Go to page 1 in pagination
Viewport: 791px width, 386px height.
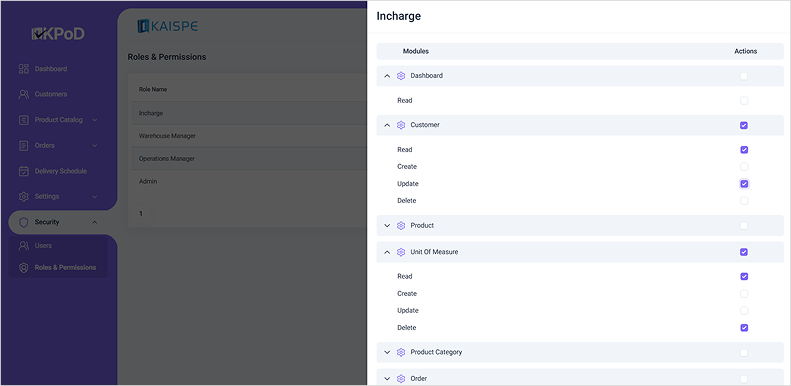click(141, 214)
